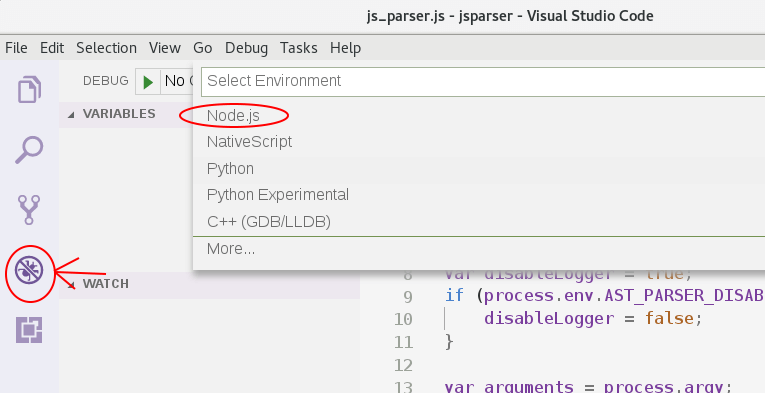Open the Explorer files view
765x393 pixels.
click(x=29, y=89)
